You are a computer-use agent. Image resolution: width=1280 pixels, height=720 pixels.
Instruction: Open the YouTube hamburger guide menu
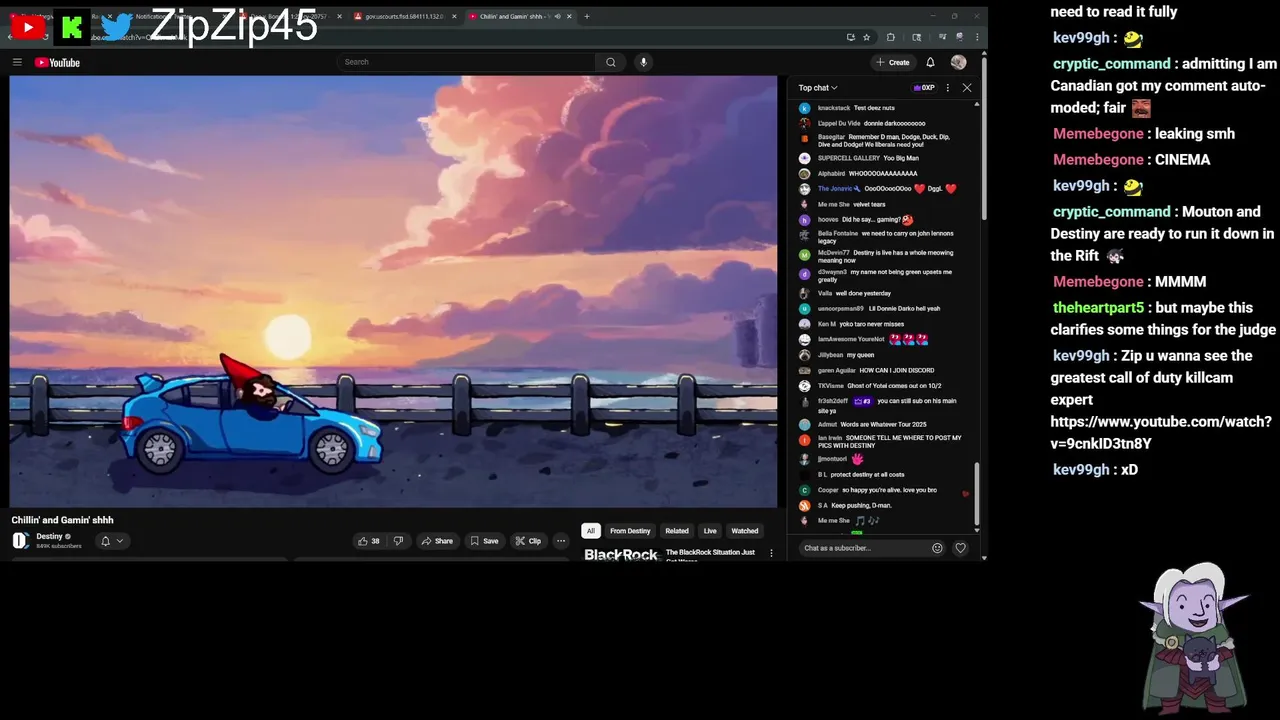[x=17, y=62]
